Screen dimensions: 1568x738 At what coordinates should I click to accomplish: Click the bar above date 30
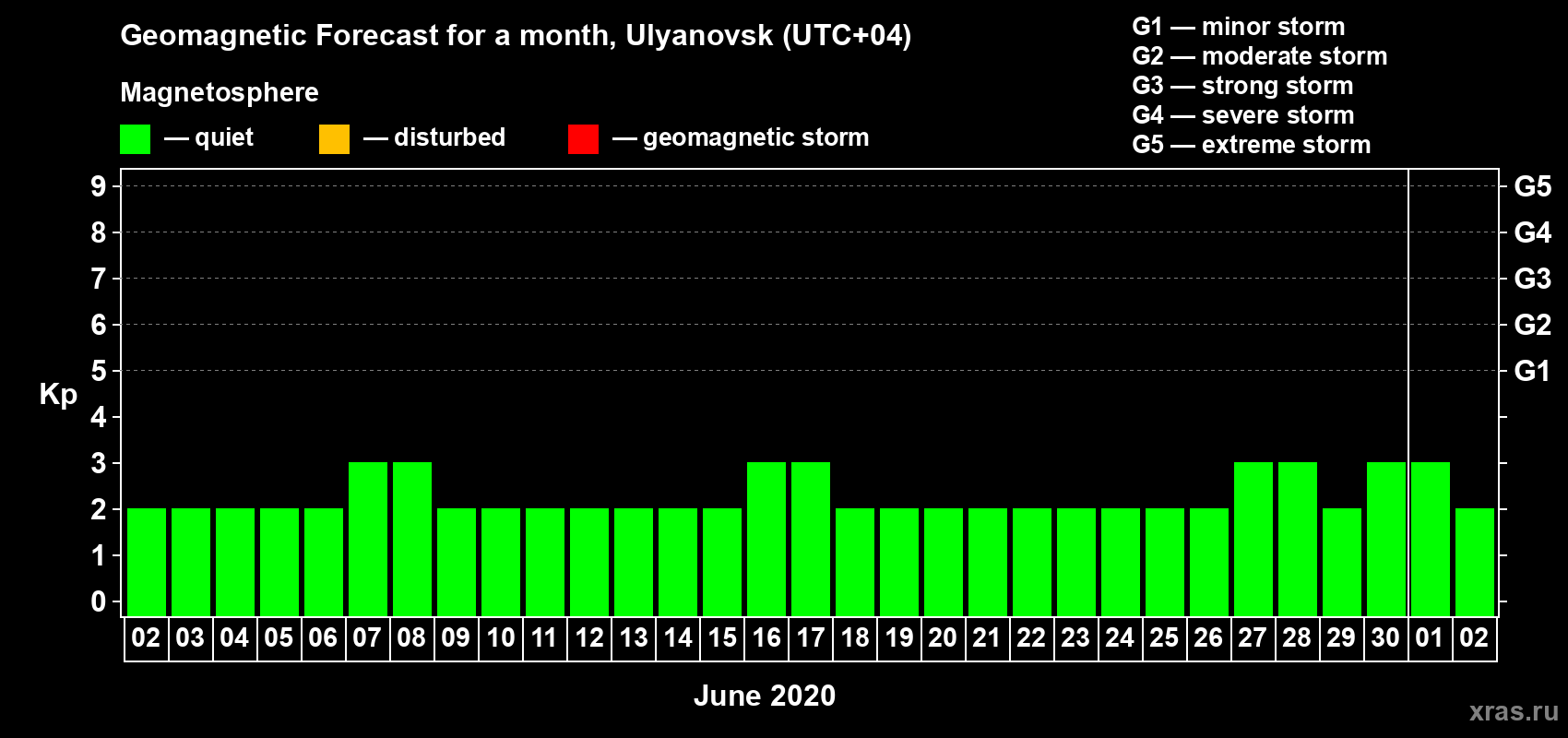pyautogui.click(x=1386, y=539)
